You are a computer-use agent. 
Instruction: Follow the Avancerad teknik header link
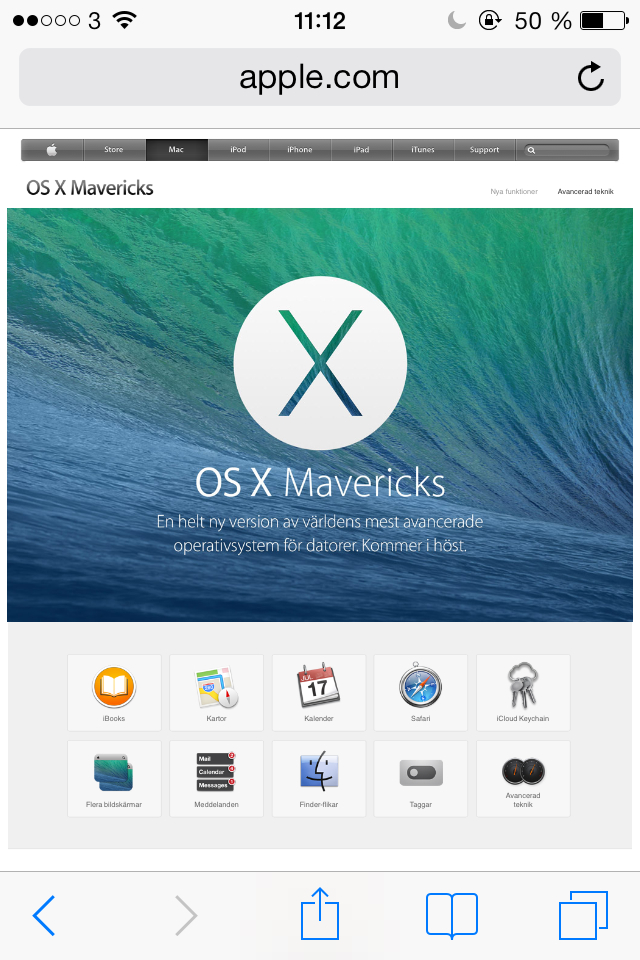click(585, 191)
